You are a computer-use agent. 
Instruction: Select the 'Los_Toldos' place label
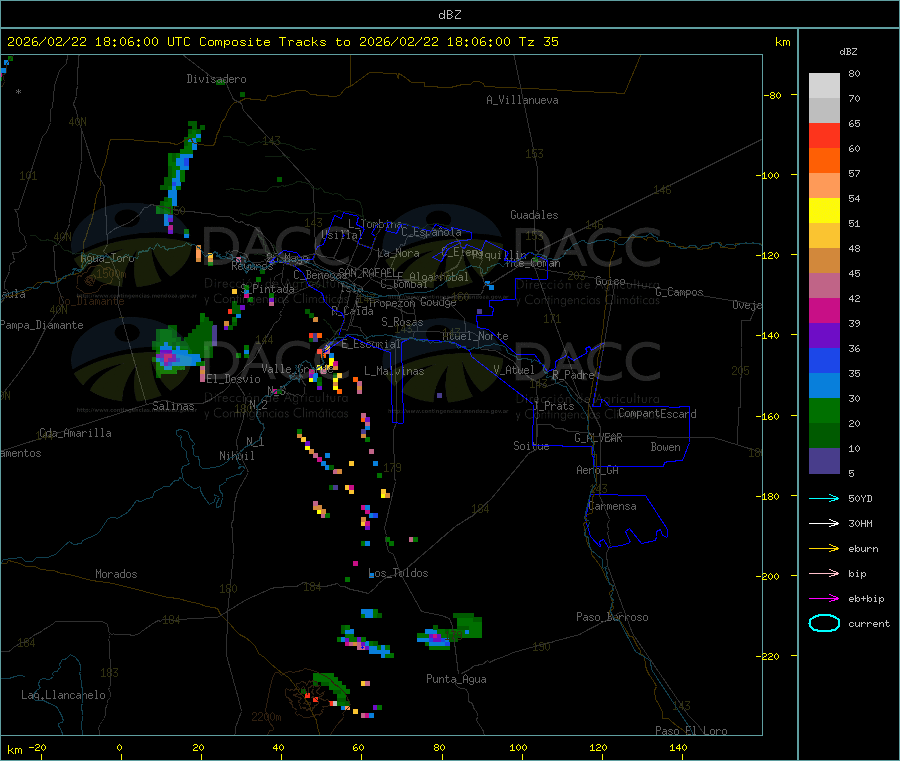(398, 573)
